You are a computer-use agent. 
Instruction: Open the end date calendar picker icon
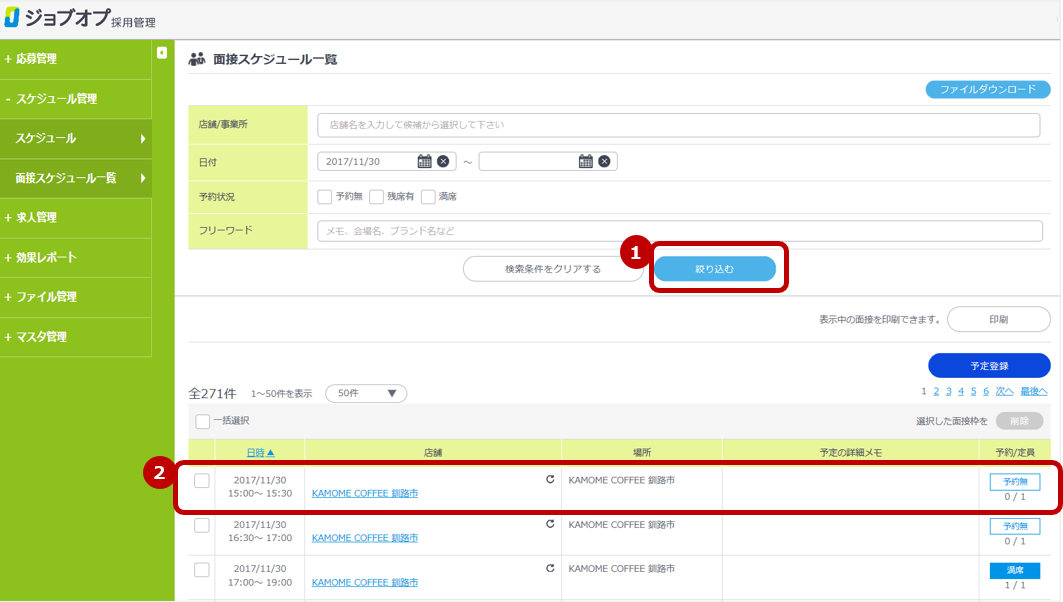[x=586, y=161]
